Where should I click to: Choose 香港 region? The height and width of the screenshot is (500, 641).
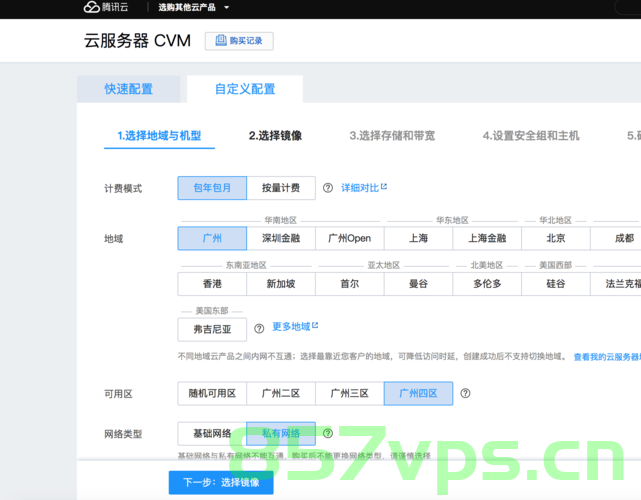(212, 284)
